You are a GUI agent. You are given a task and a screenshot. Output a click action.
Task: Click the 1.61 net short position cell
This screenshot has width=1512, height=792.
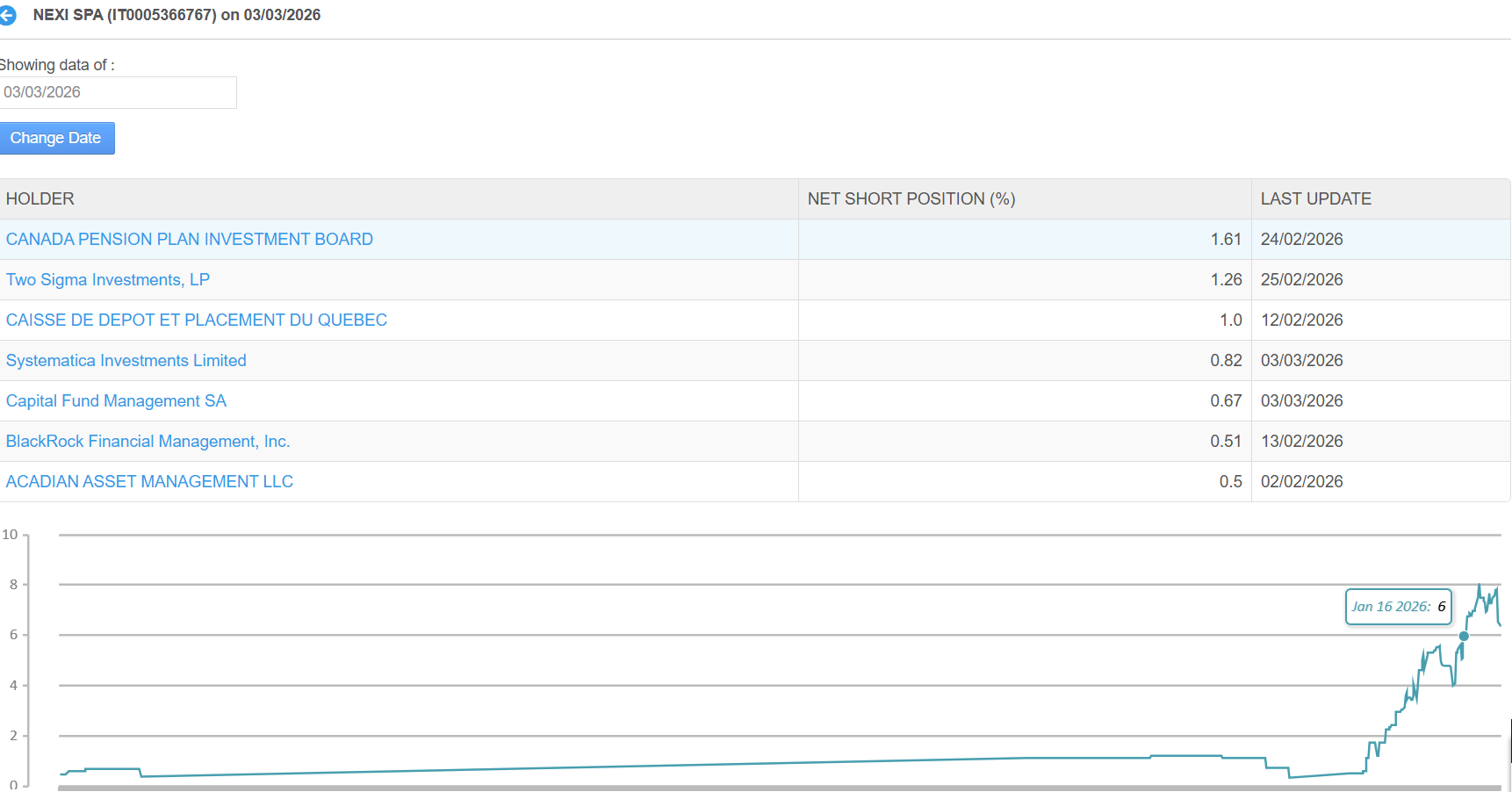coord(1226,240)
